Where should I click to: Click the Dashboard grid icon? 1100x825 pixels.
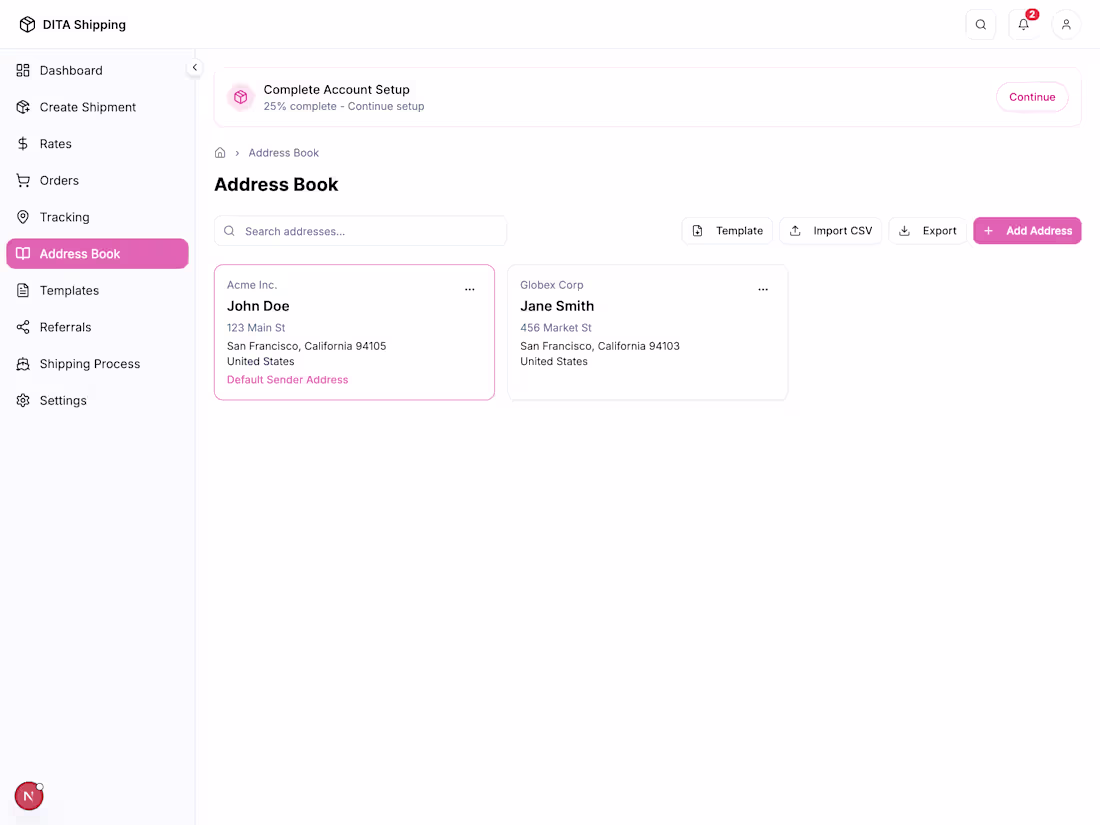23,70
